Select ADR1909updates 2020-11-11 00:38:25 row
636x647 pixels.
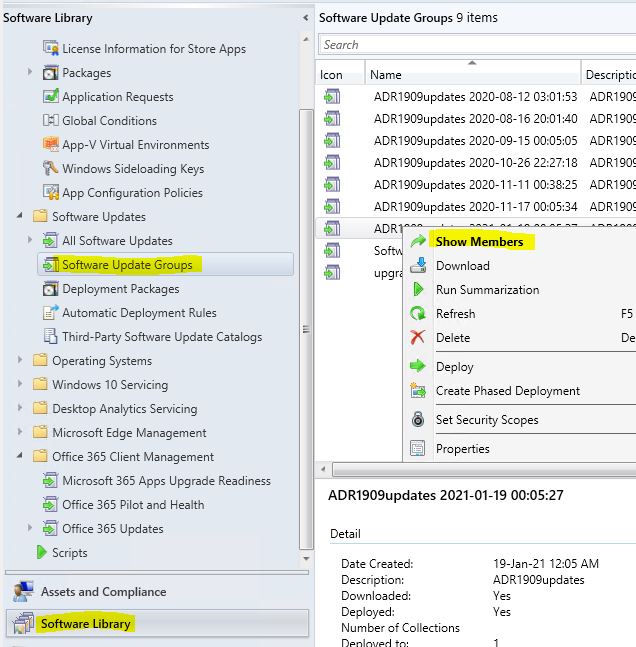pos(475,184)
